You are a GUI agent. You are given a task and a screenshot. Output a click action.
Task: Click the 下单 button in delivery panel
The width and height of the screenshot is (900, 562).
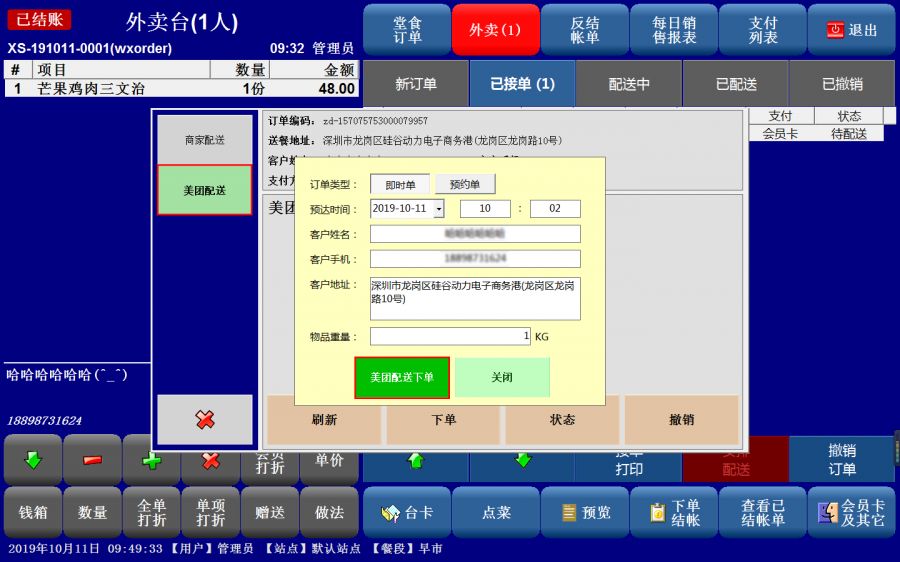point(444,420)
